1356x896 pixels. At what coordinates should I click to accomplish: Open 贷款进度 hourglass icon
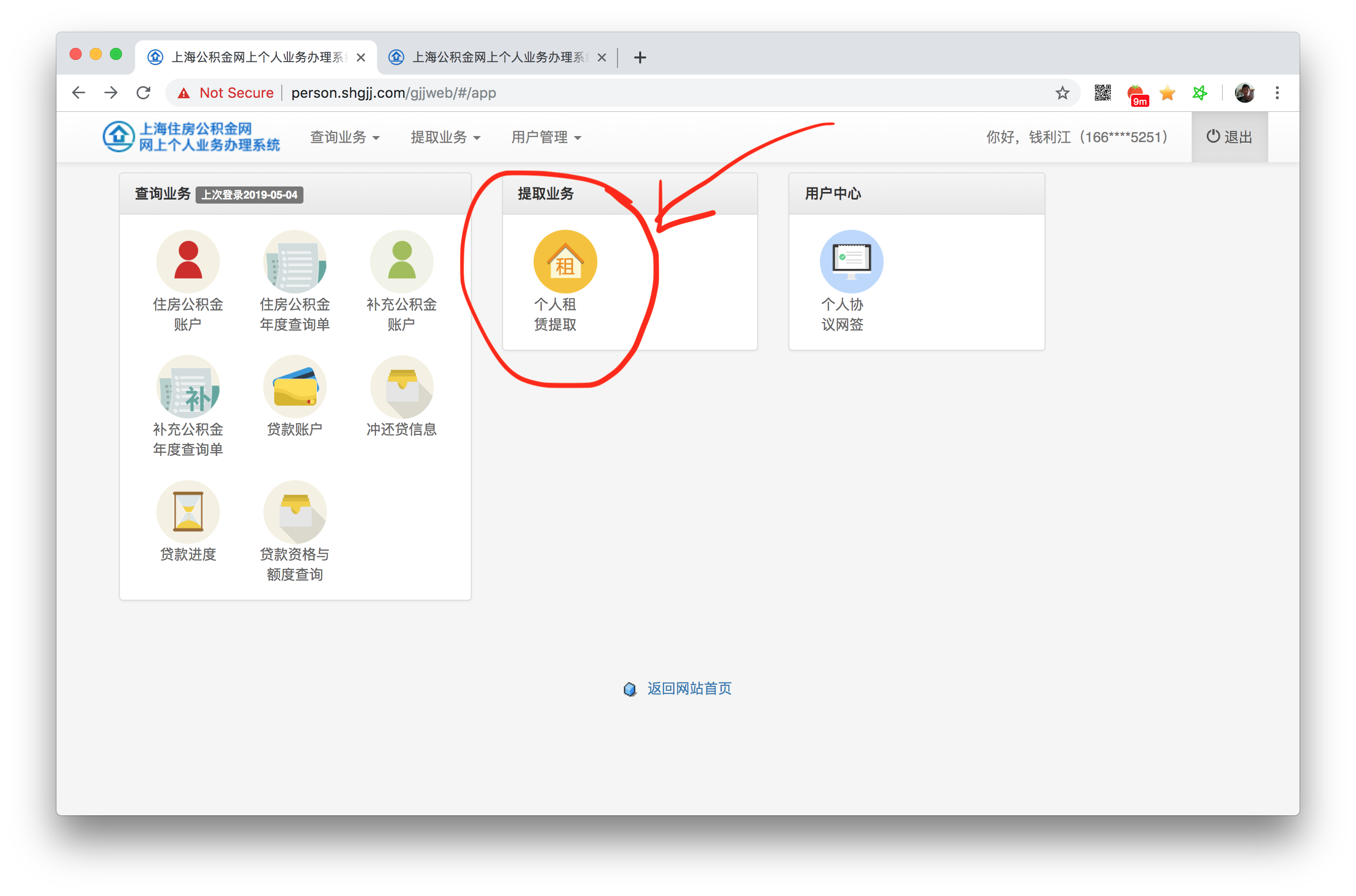click(x=188, y=512)
